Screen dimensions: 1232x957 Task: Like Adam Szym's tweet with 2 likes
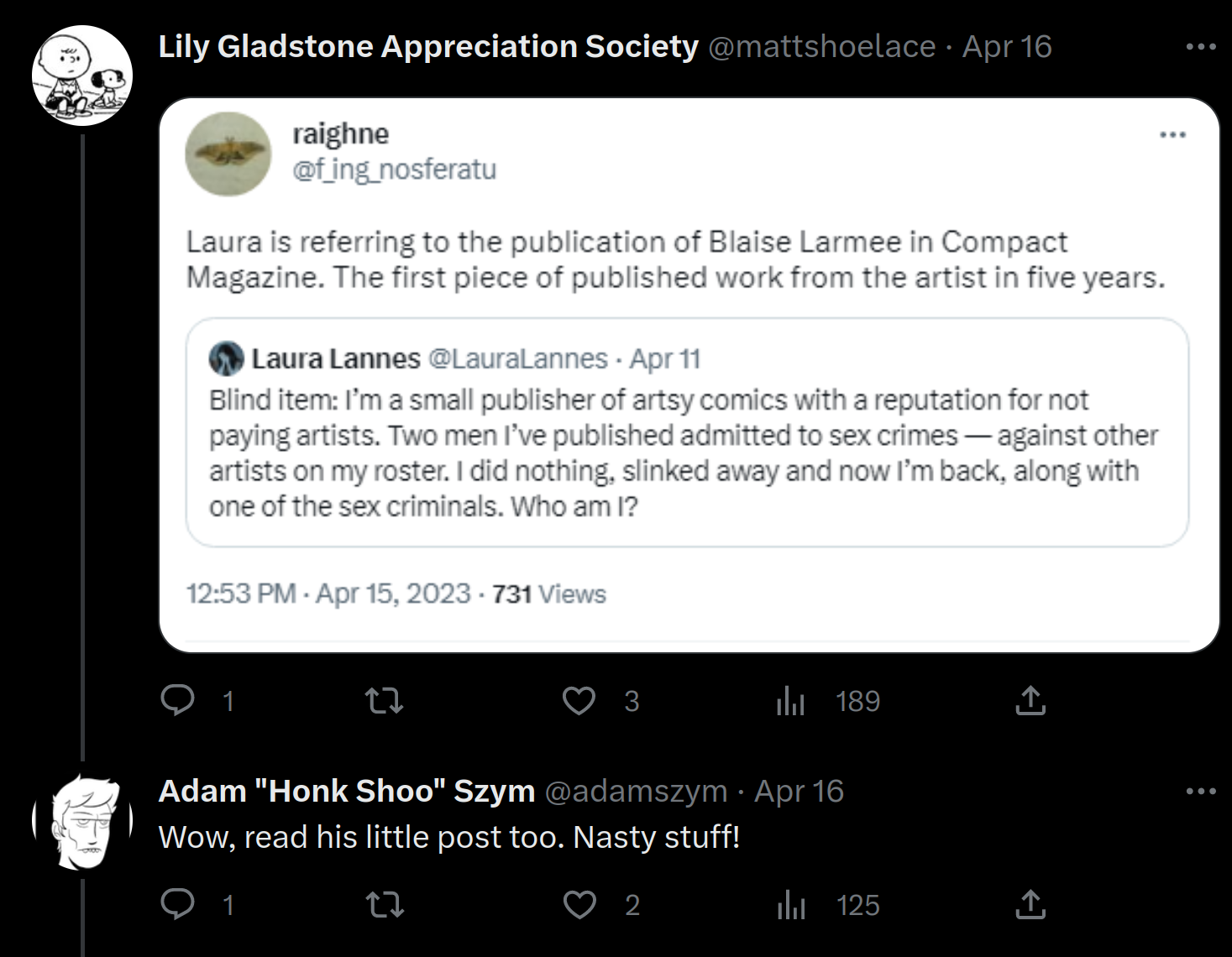point(579,904)
